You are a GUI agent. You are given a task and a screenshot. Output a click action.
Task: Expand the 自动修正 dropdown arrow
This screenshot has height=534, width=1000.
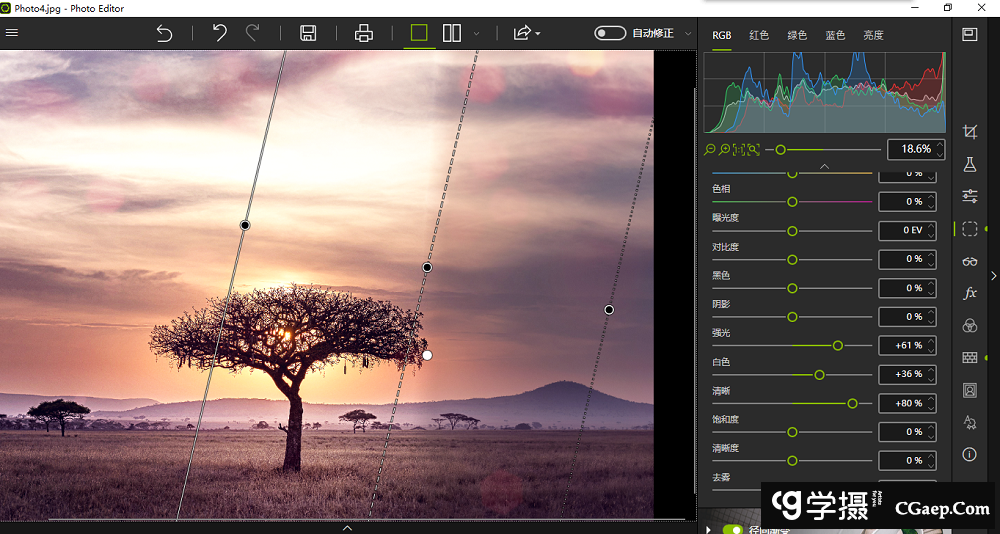pos(688,33)
